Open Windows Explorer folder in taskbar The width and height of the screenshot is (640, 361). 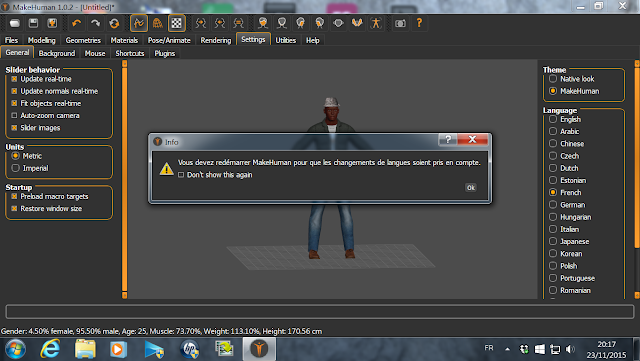[x=85, y=349]
